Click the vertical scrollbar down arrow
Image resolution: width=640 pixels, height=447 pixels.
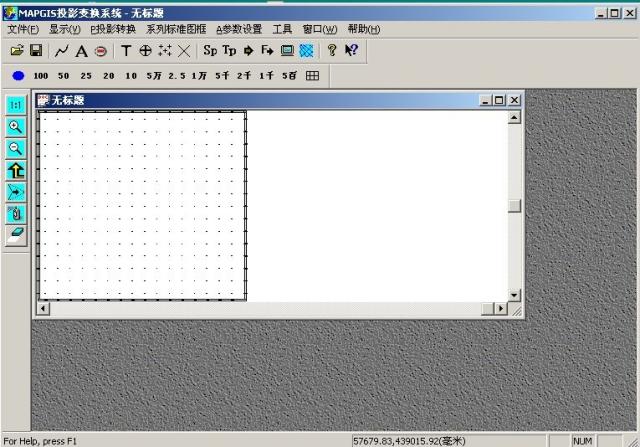coord(515,295)
